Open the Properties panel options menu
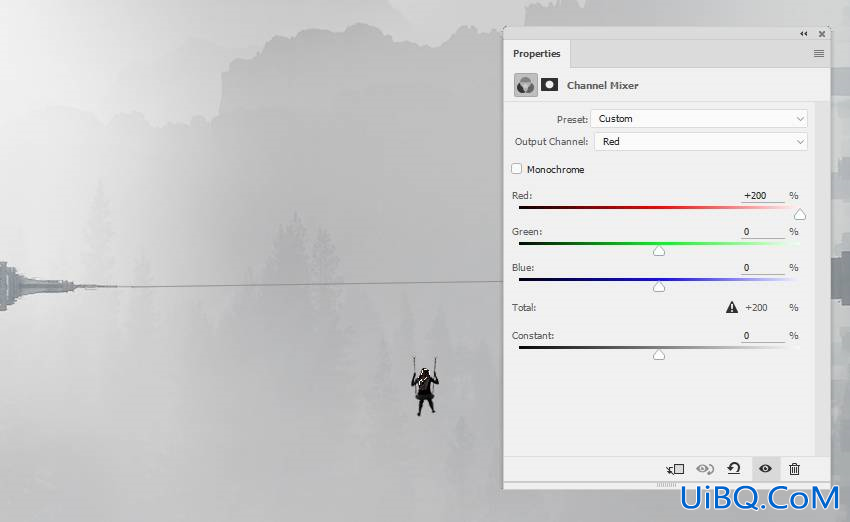Viewport: 850px width, 522px height. pyautogui.click(x=819, y=54)
